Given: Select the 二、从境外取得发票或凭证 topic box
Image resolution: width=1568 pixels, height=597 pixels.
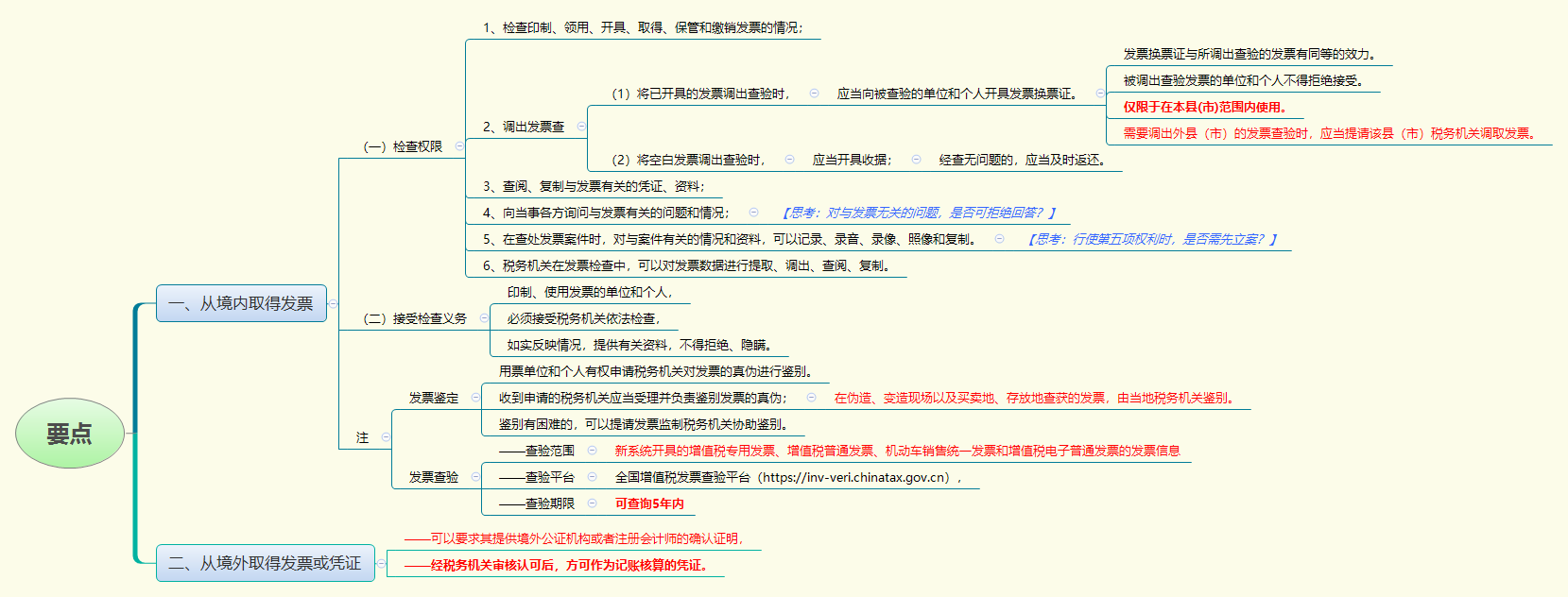Looking at the screenshot, I should pyautogui.click(x=265, y=563).
